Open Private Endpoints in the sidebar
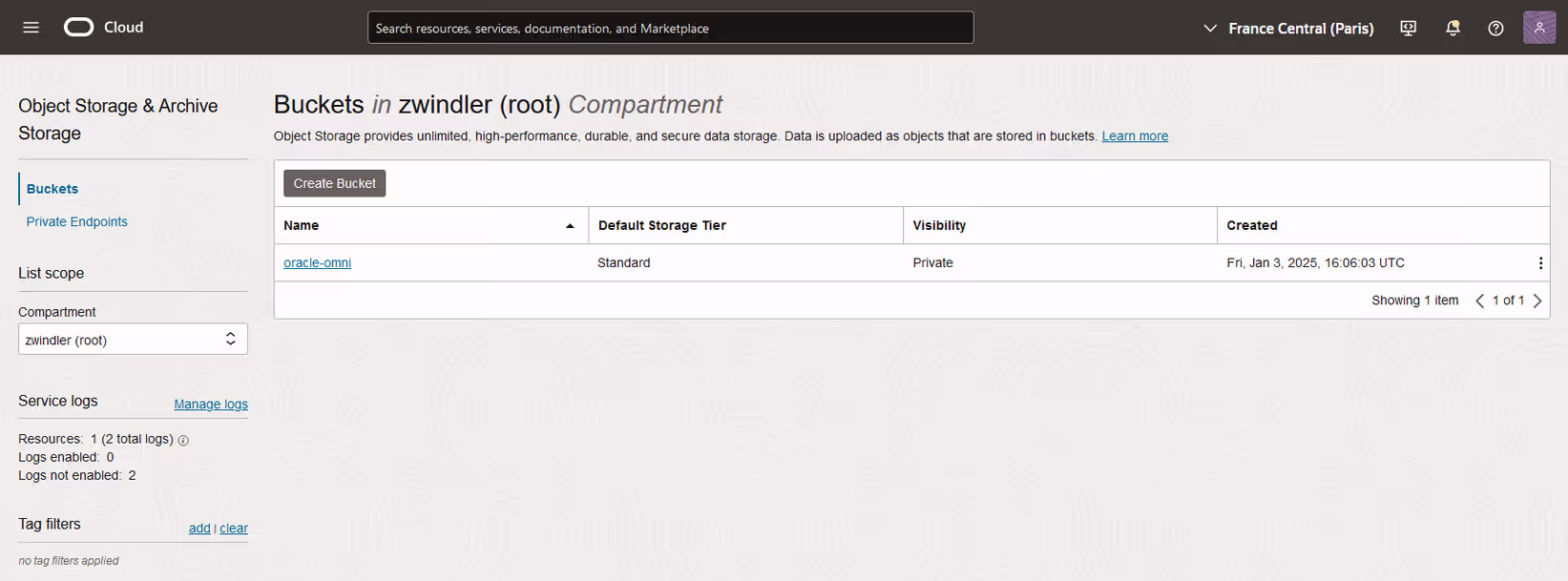The image size is (1568, 581). (x=76, y=221)
